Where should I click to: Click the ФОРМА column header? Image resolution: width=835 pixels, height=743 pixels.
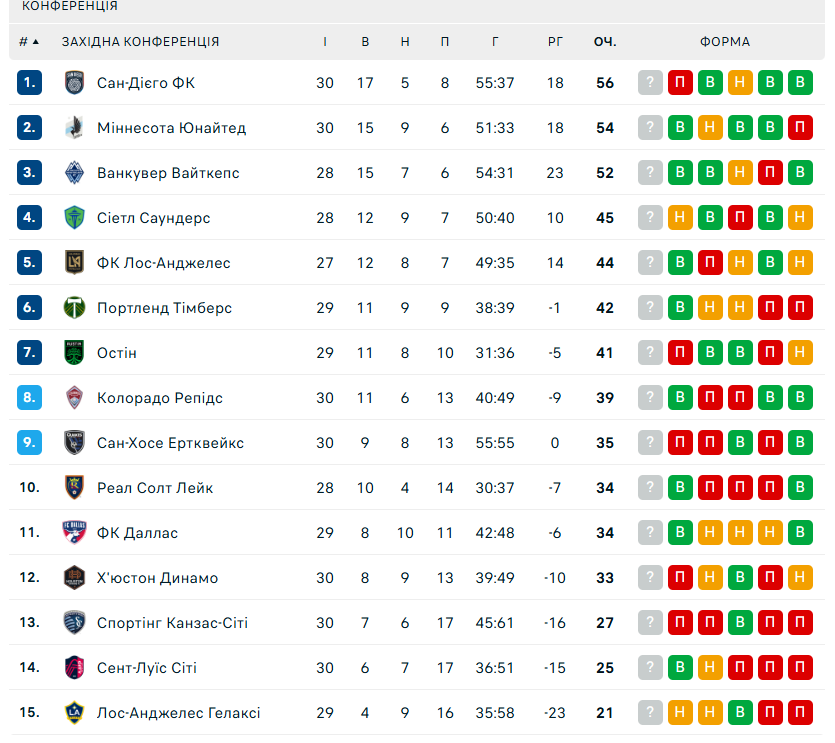coord(725,42)
